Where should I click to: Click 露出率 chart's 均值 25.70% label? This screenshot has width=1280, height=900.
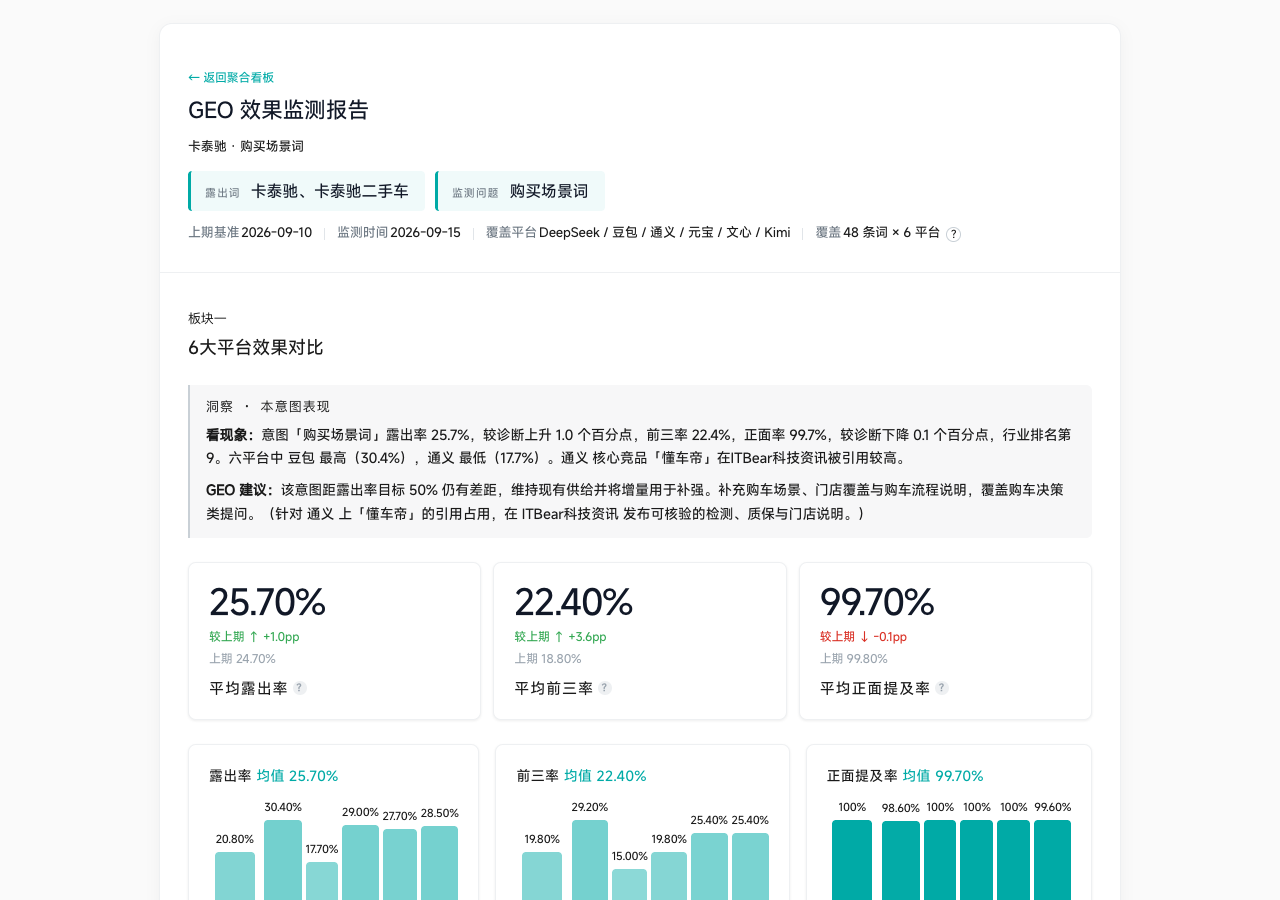click(x=298, y=776)
